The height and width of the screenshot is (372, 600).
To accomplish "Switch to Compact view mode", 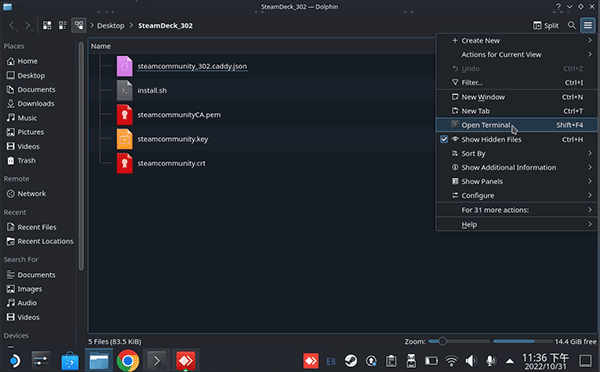I will point(63,26).
